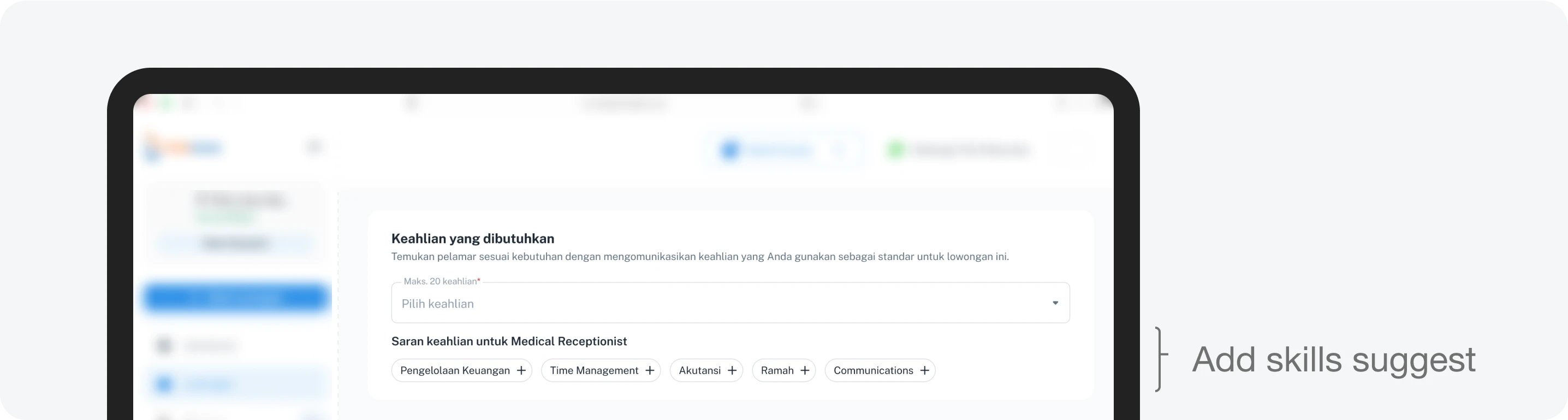Image resolution: width=1568 pixels, height=420 pixels.
Task: Click the browser address bar
Action: (x=624, y=104)
